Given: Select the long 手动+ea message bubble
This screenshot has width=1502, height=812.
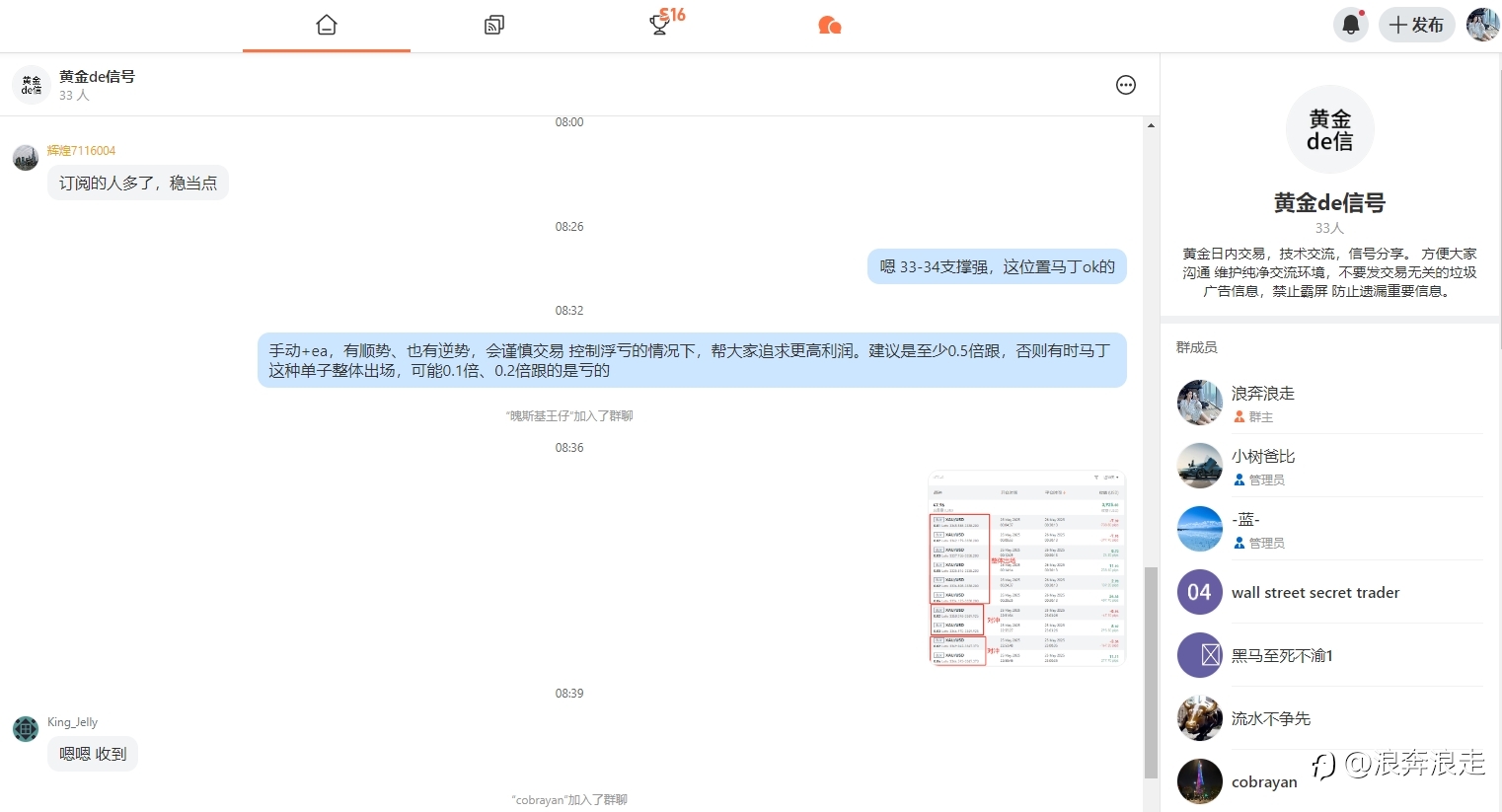Looking at the screenshot, I should 692,360.
